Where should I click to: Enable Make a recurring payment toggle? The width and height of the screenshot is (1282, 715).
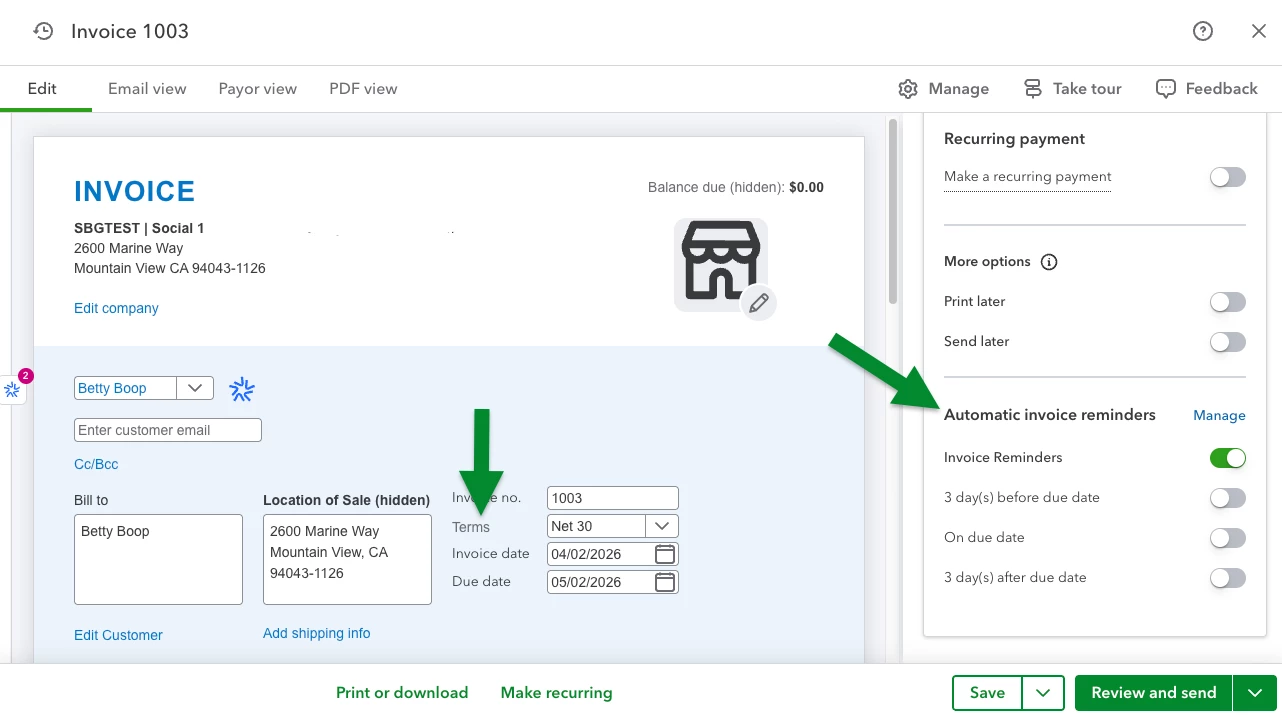[x=1228, y=177]
